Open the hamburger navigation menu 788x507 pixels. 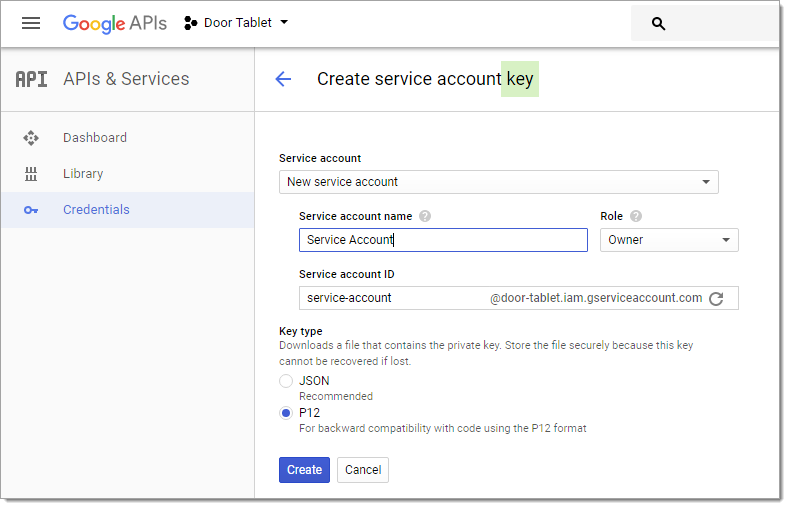pos(31,23)
